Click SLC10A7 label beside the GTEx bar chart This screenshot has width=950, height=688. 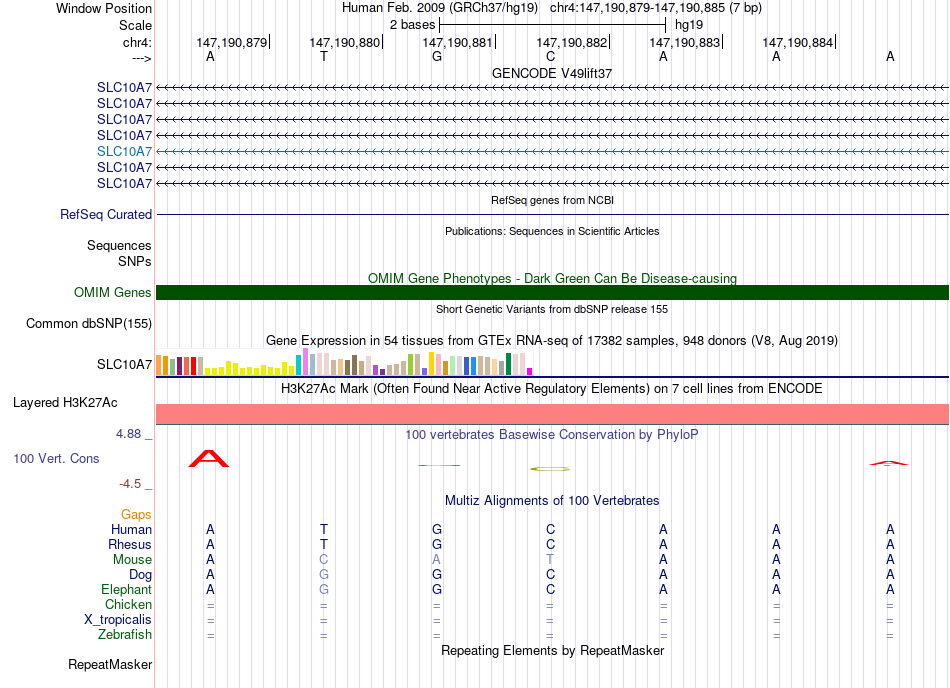point(124,364)
